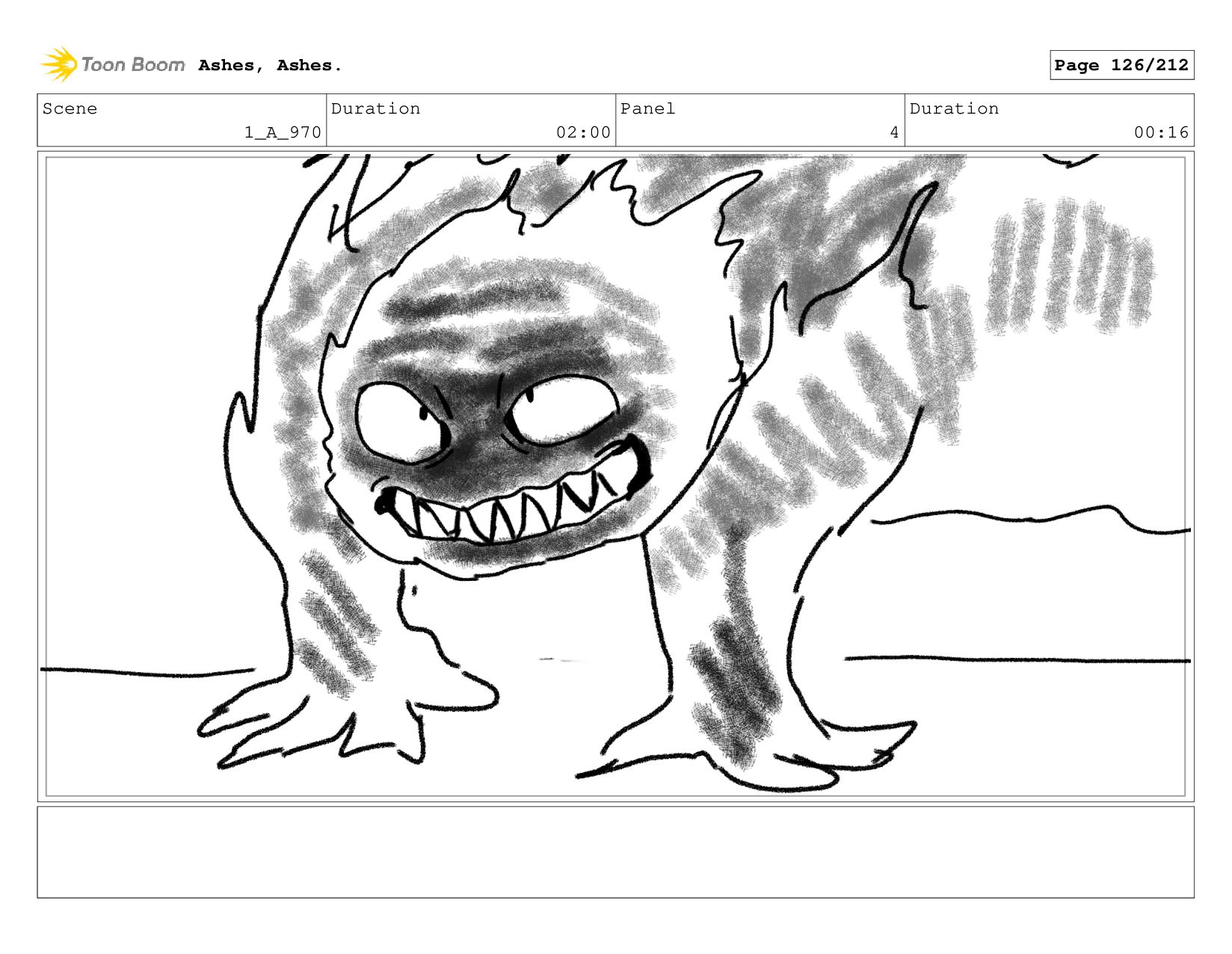Click the storyboard monster drawing panel
This screenshot has height=954, width=1232.
(615, 476)
